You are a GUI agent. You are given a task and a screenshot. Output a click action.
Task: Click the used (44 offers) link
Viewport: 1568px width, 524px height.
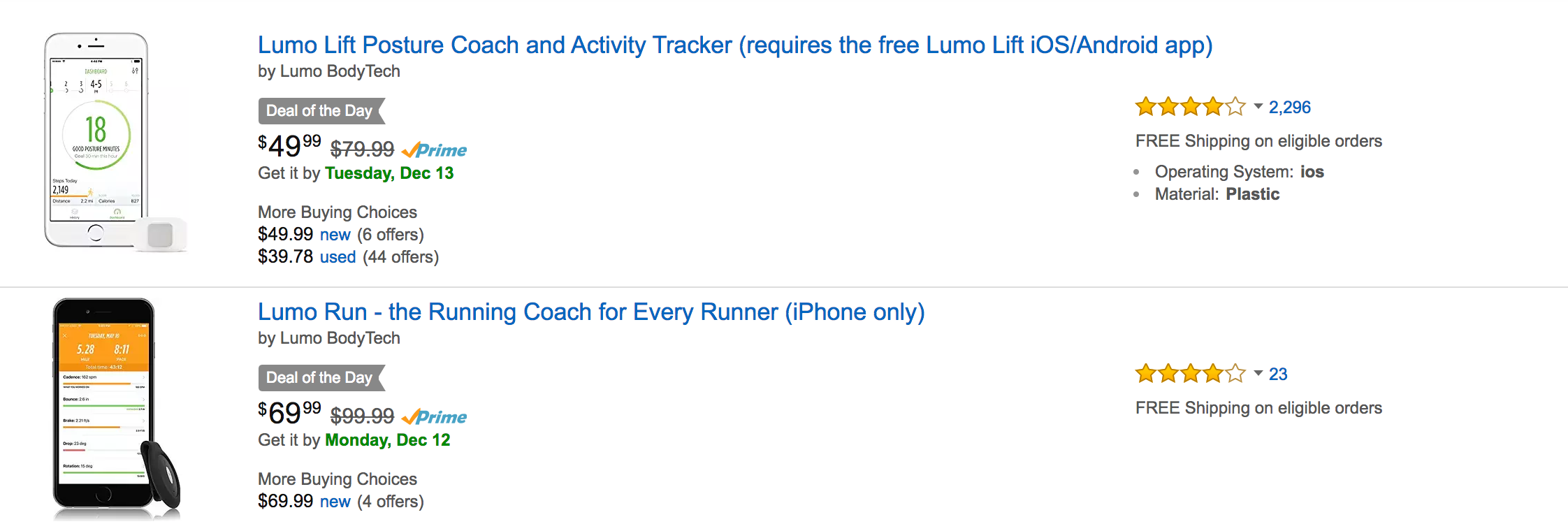pos(337,257)
